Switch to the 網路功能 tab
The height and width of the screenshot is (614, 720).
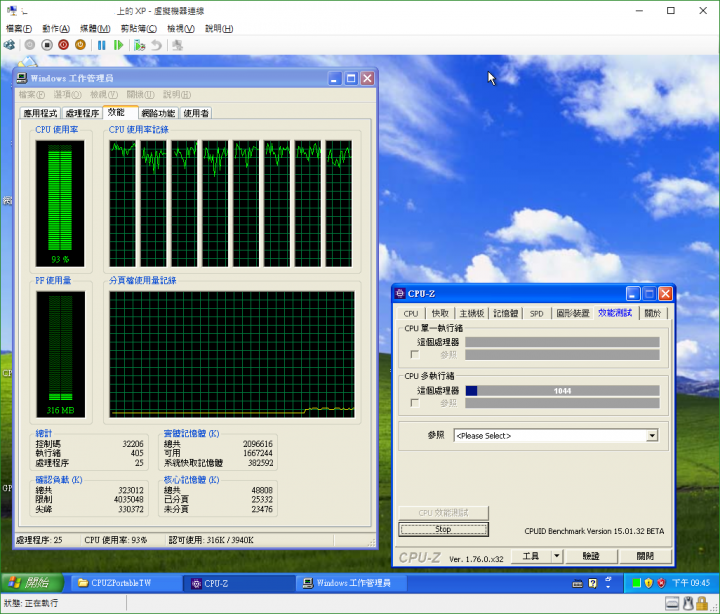(x=158, y=113)
